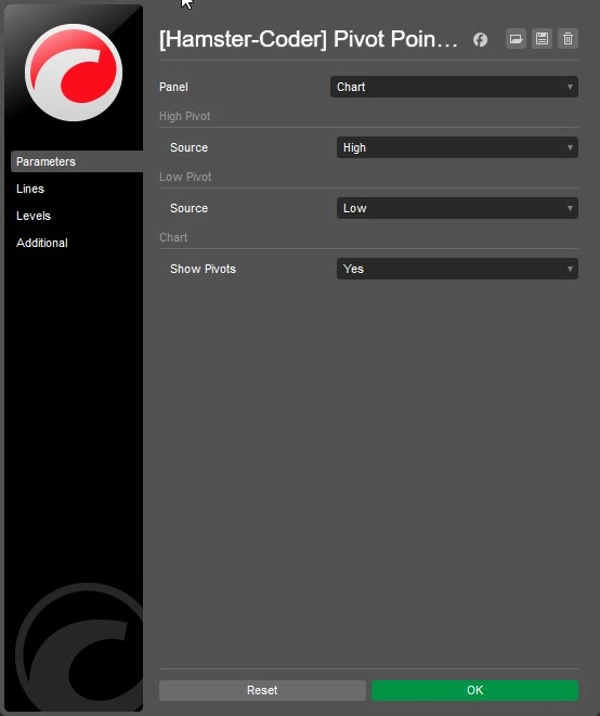
Task: Click the indicator title Pivot Points text
Action: (308, 40)
